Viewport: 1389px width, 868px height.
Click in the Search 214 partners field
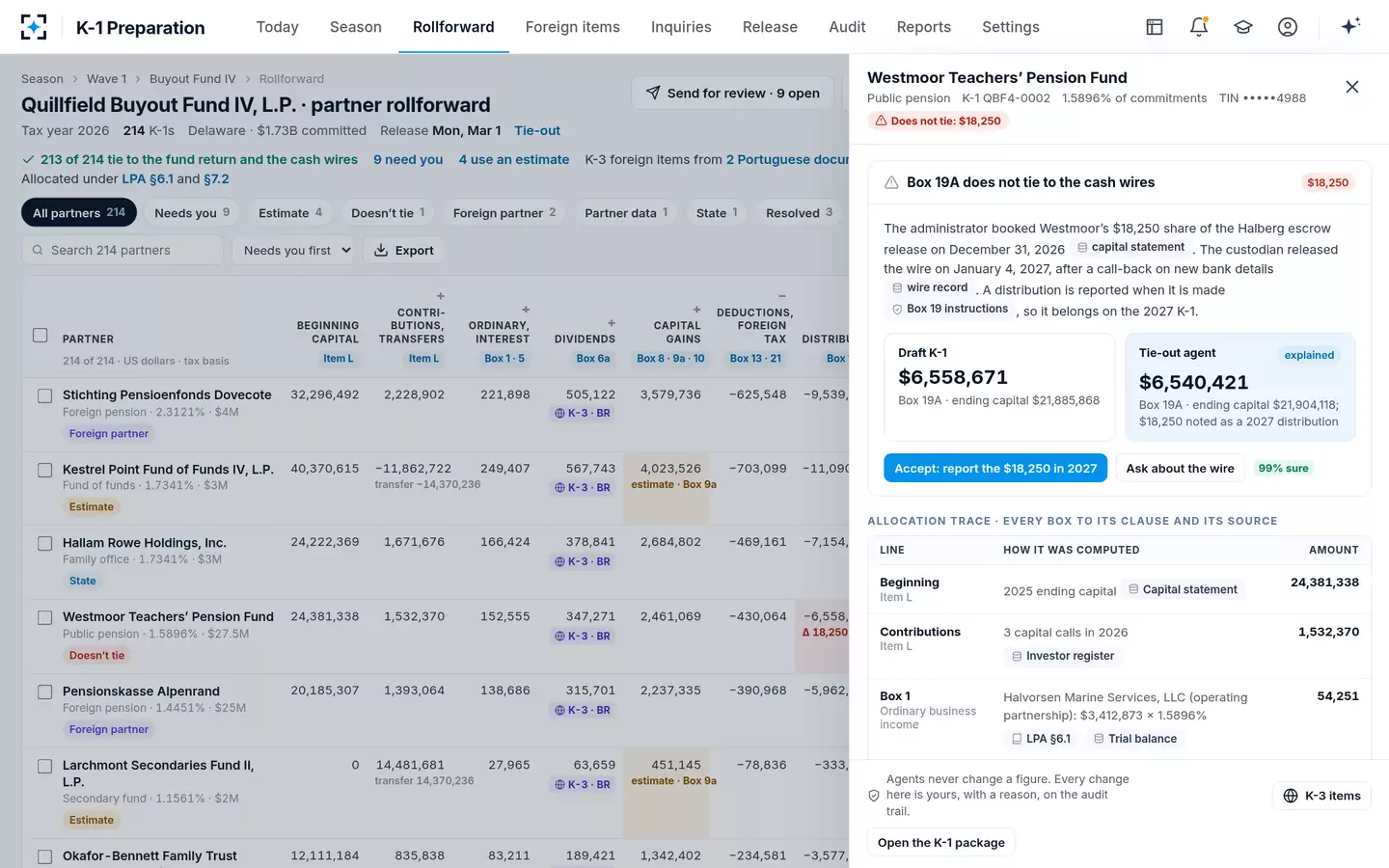click(x=123, y=251)
